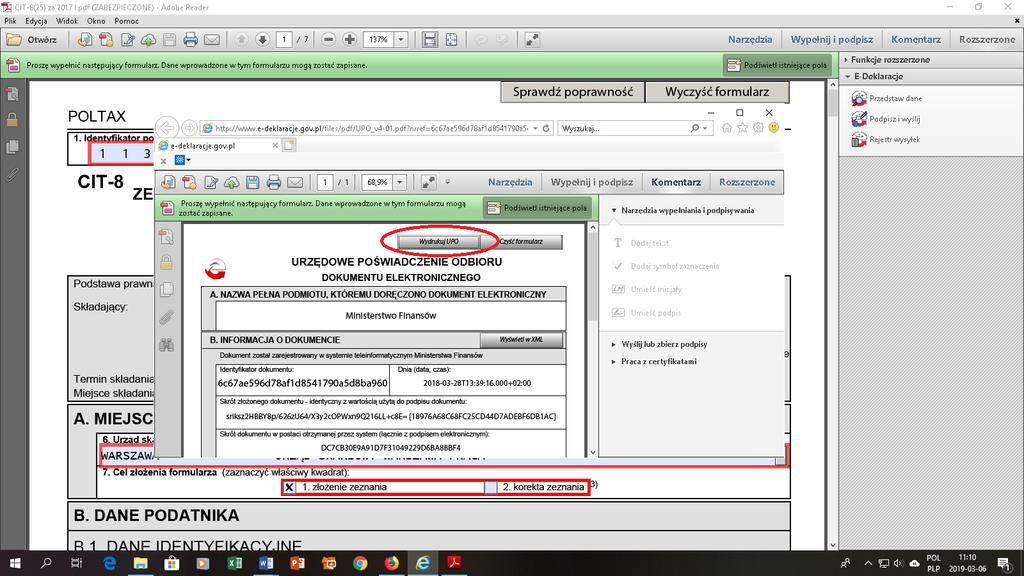Click the print icon in the embedded PDF toolbar
This screenshot has width=1024, height=576.
tap(274, 182)
